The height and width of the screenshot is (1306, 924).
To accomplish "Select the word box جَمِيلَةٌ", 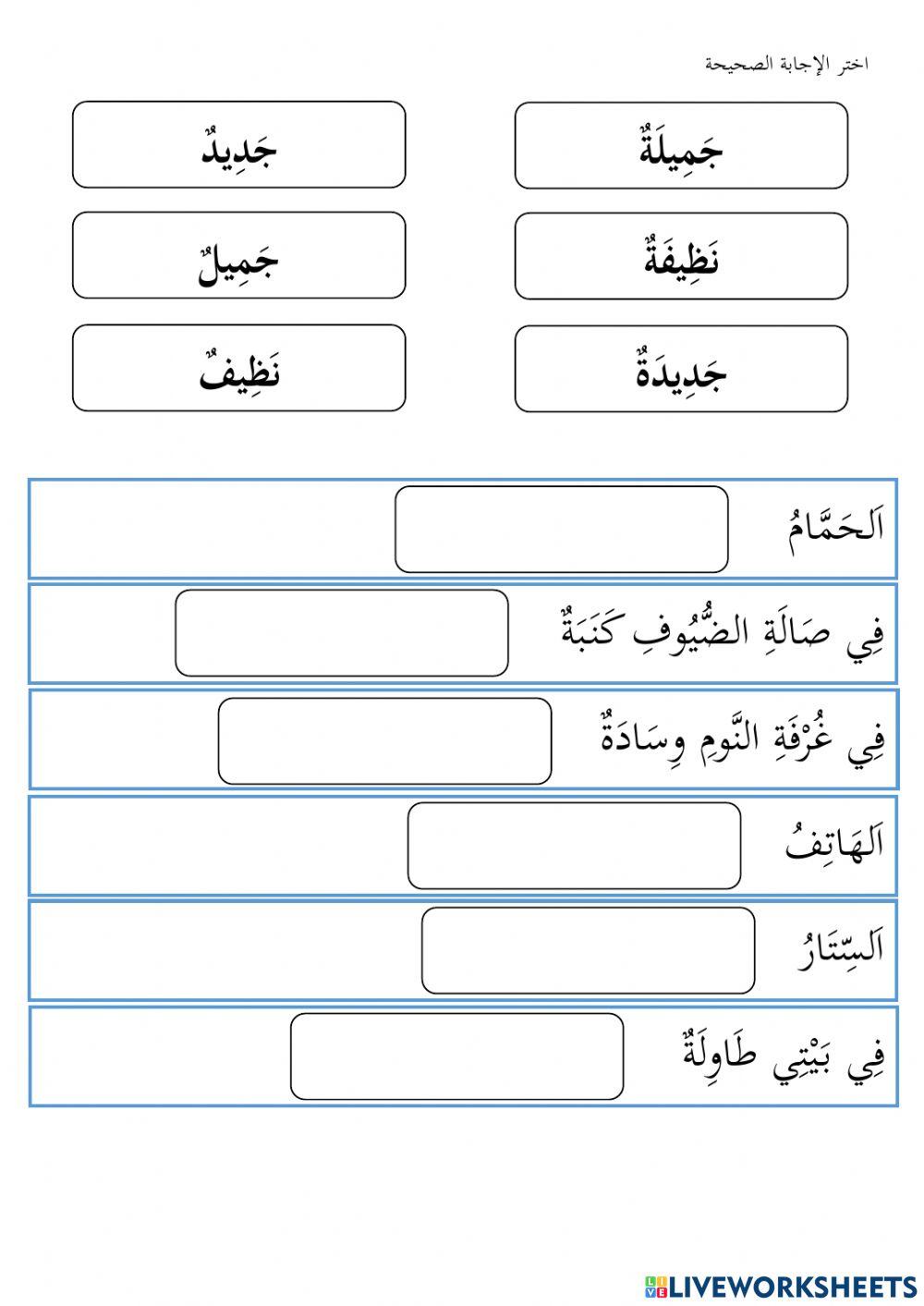I will [x=681, y=146].
